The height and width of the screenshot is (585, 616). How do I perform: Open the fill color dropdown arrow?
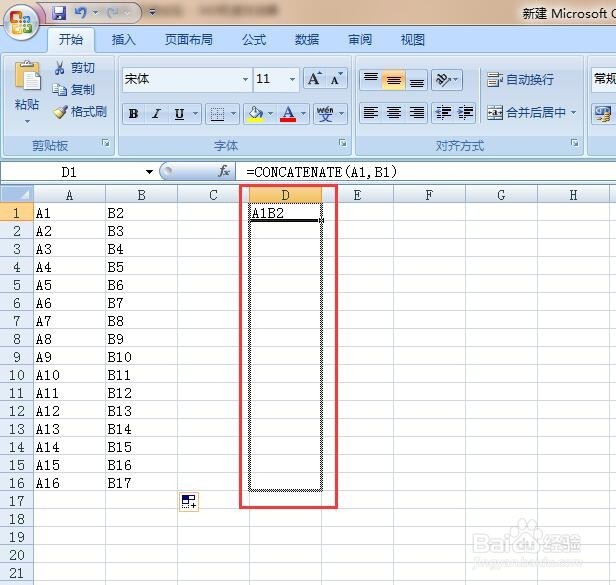[270, 114]
